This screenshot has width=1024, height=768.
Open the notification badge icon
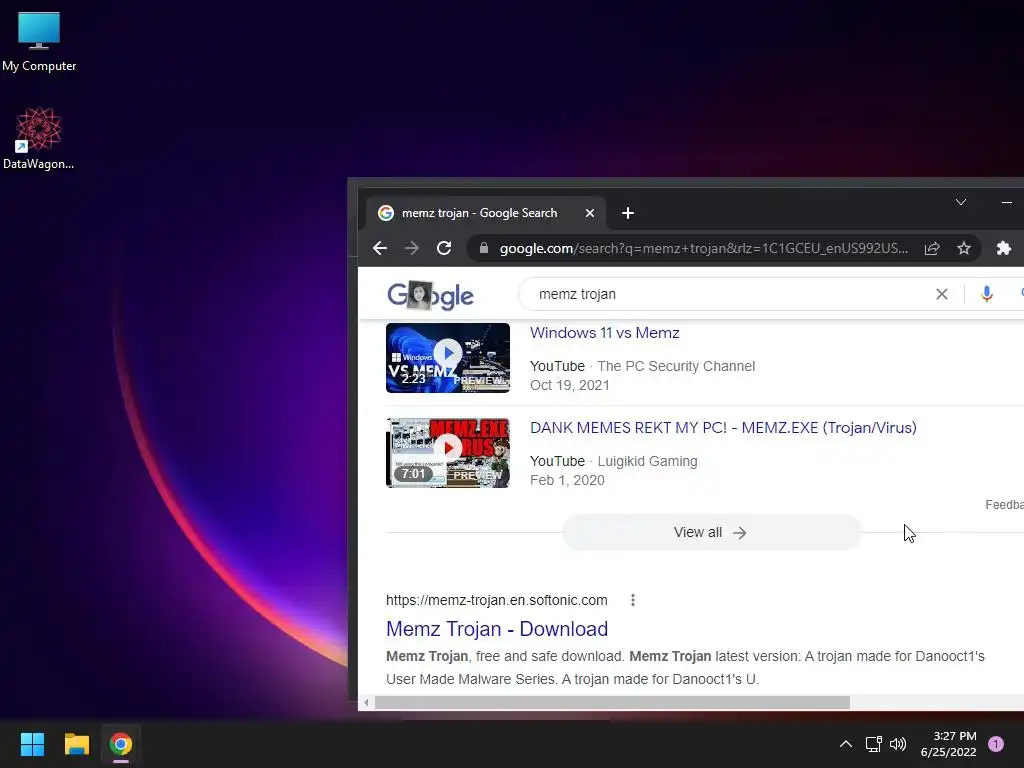coord(996,744)
